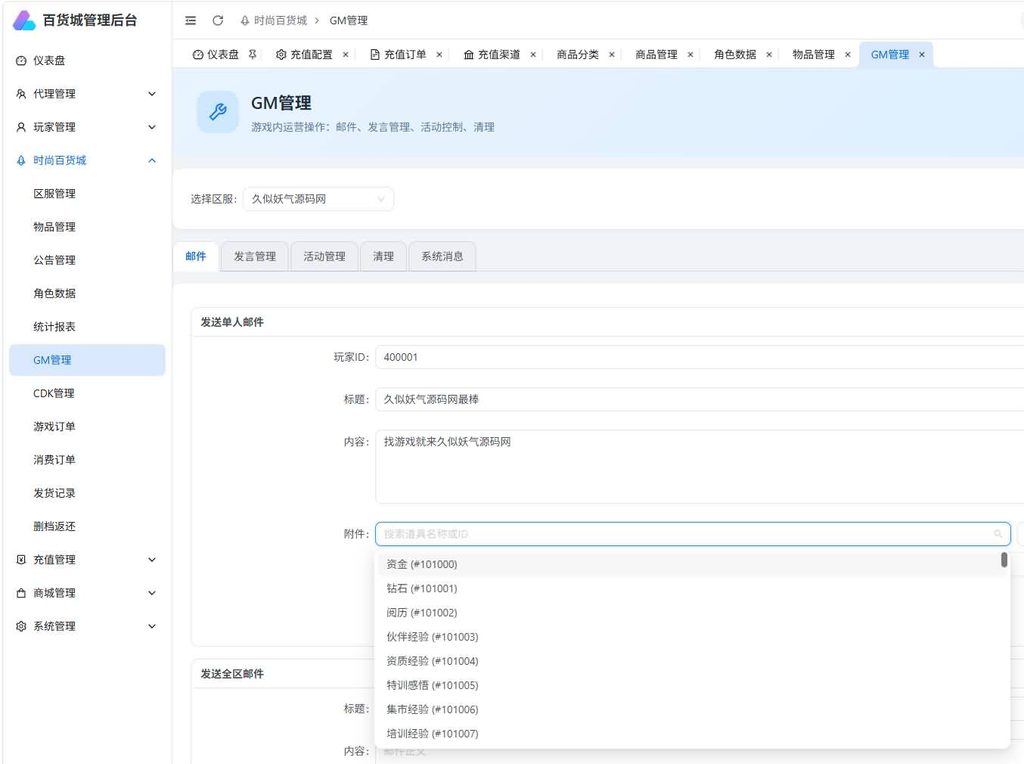This screenshot has width=1024, height=764.
Task: Expand the 代理管理 menu chevron
Action: [152, 94]
